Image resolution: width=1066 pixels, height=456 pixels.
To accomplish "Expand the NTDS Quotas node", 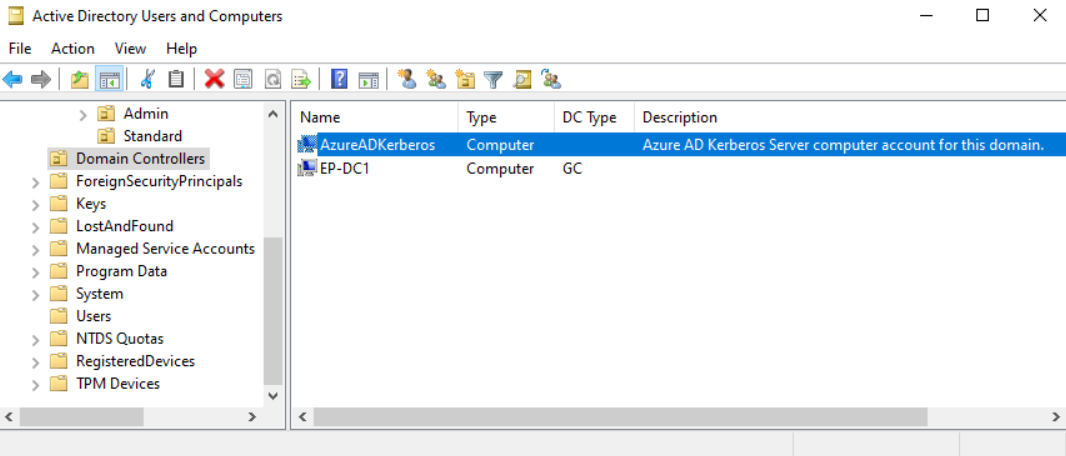I will 35,338.
